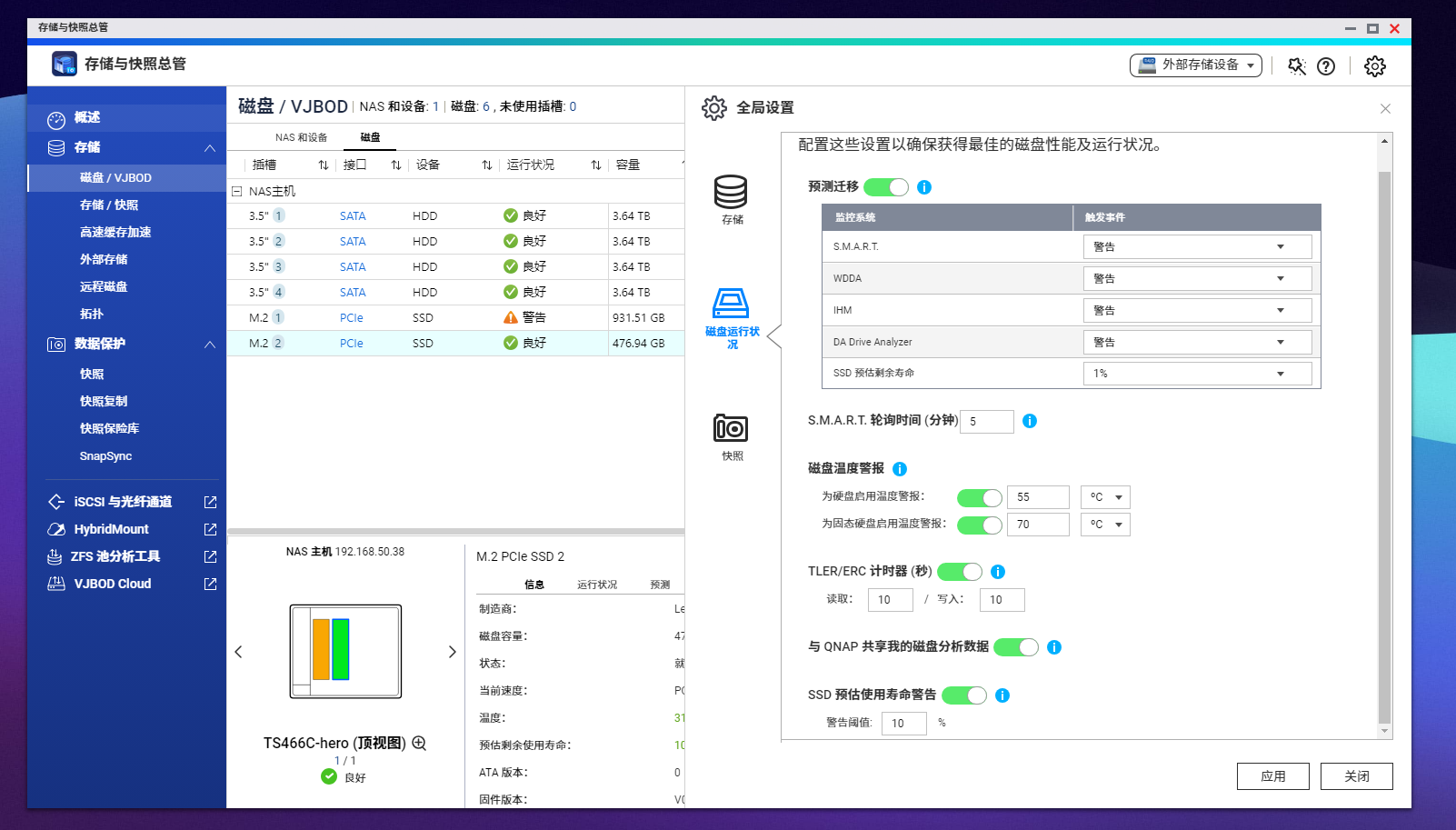This screenshot has height=830, width=1456.
Task: Click info icon for QNAP data sharing
Action: click(x=1054, y=647)
